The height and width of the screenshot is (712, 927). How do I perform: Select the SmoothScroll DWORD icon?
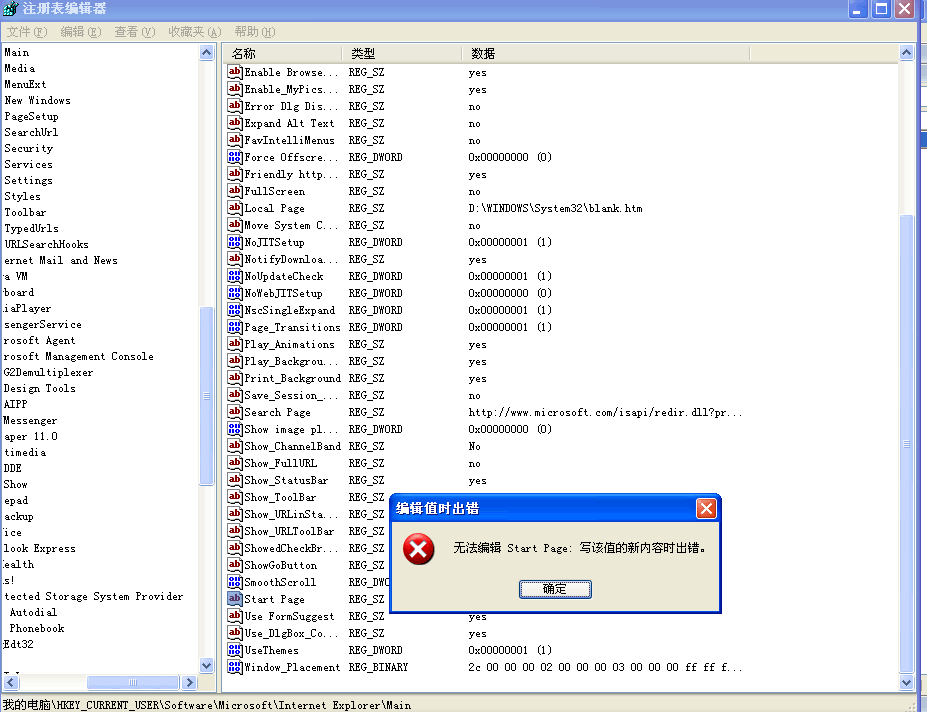[x=235, y=582]
